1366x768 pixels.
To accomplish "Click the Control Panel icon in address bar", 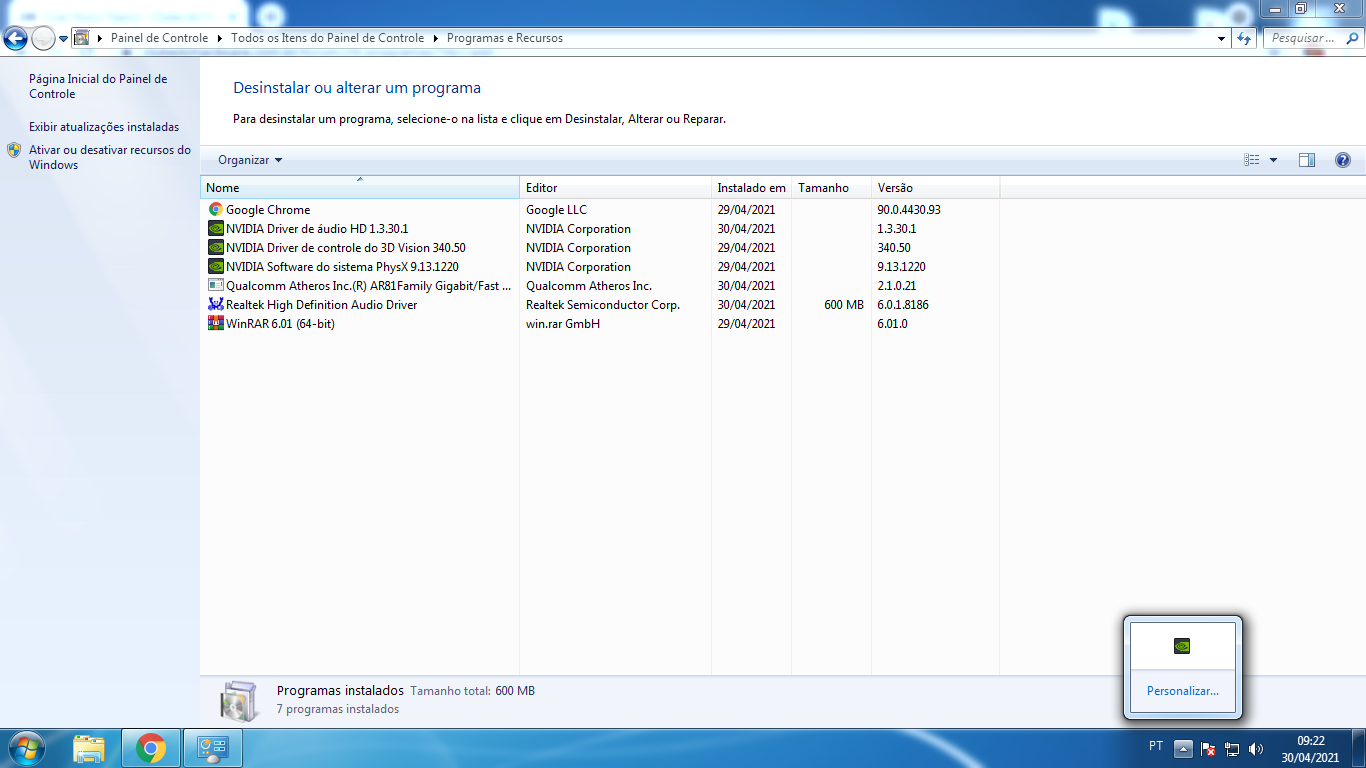I will [x=82, y=38].
